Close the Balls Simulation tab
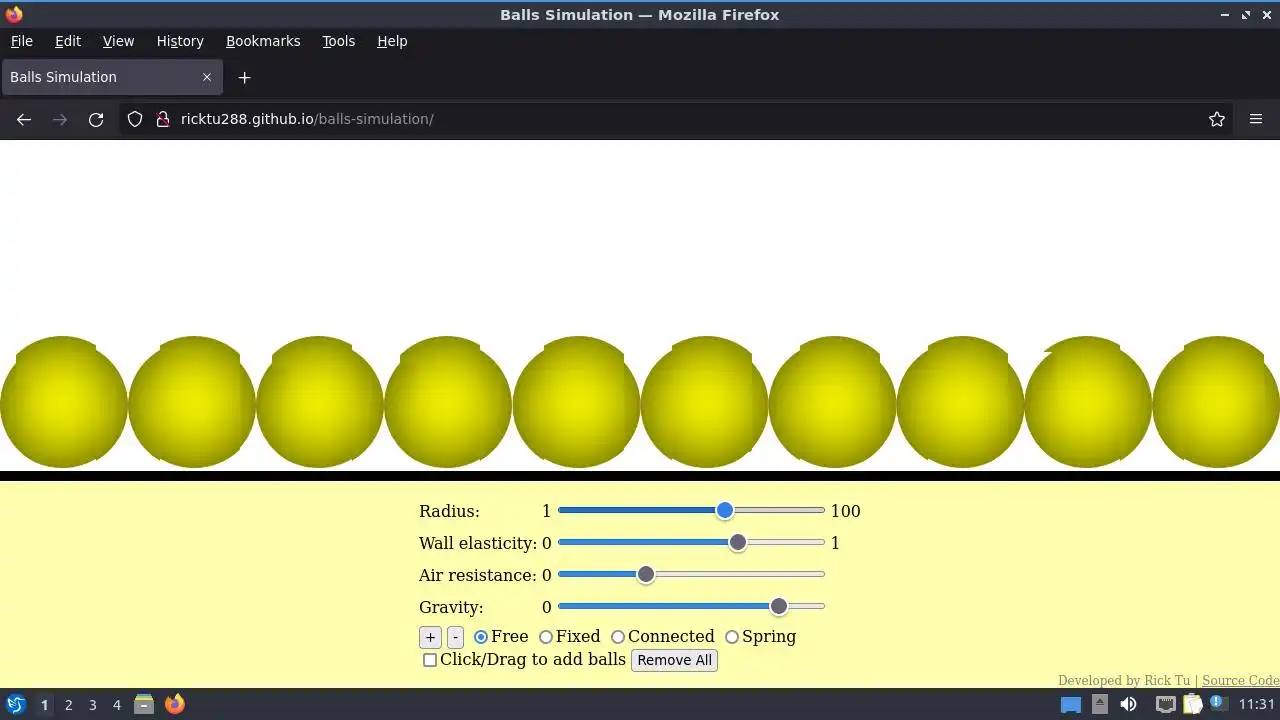This screenshot has width=1280, height=720. [x=207, y=77]
